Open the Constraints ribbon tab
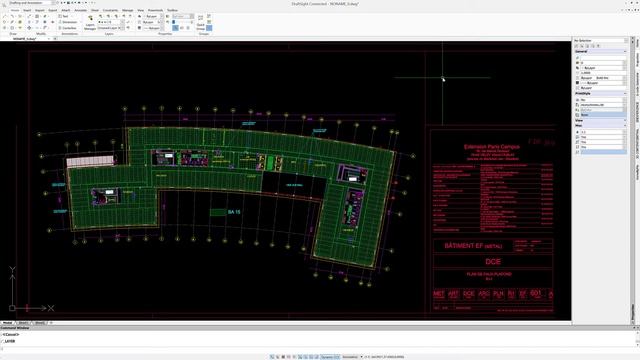Image resolution: width=640 pixels, height=360 pixels. (x=110, y=10)
